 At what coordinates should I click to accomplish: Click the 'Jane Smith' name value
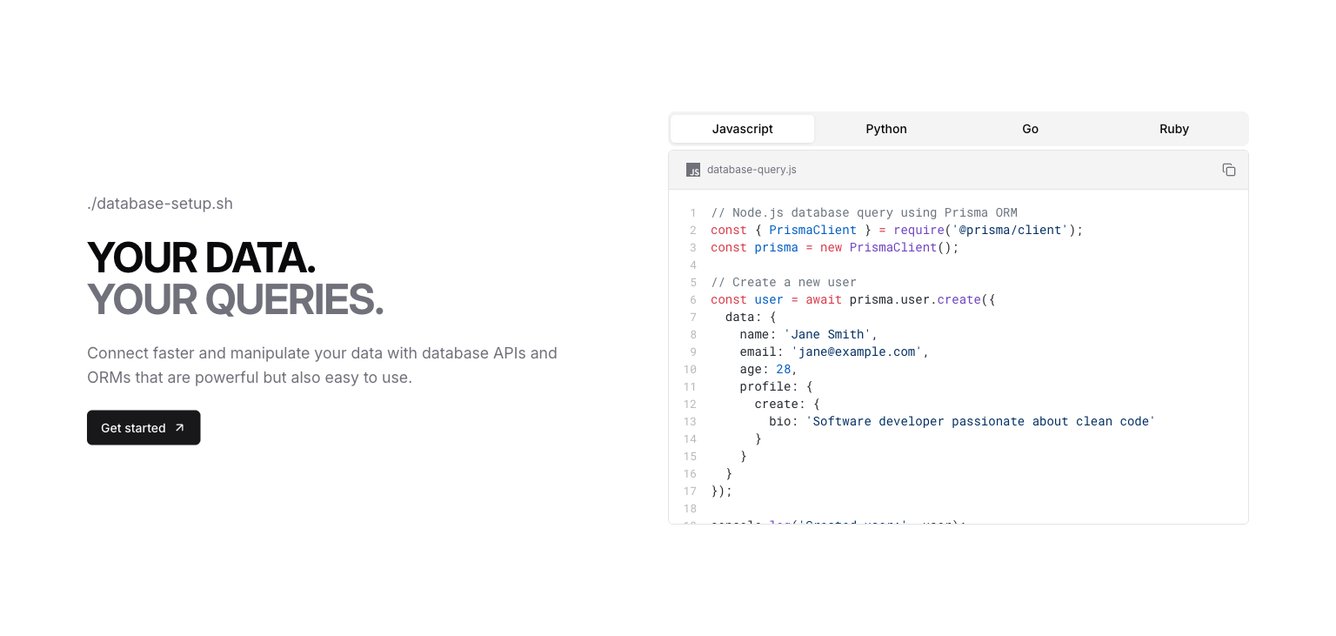826,334
